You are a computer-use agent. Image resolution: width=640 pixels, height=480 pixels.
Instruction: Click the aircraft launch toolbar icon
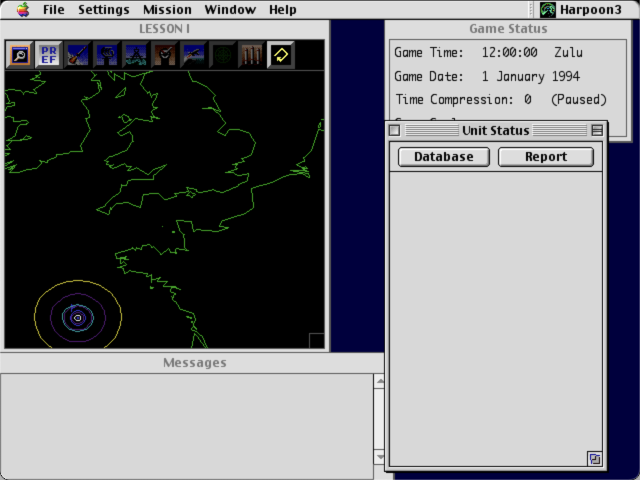193,55
